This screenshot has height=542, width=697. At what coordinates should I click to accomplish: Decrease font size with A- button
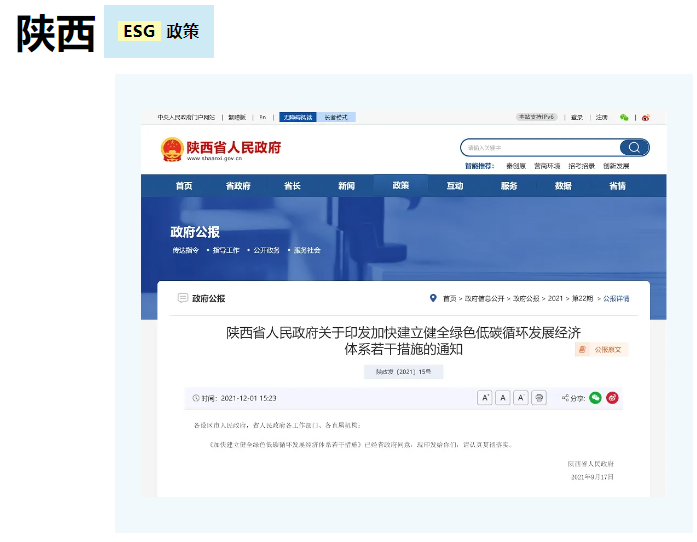520,397
